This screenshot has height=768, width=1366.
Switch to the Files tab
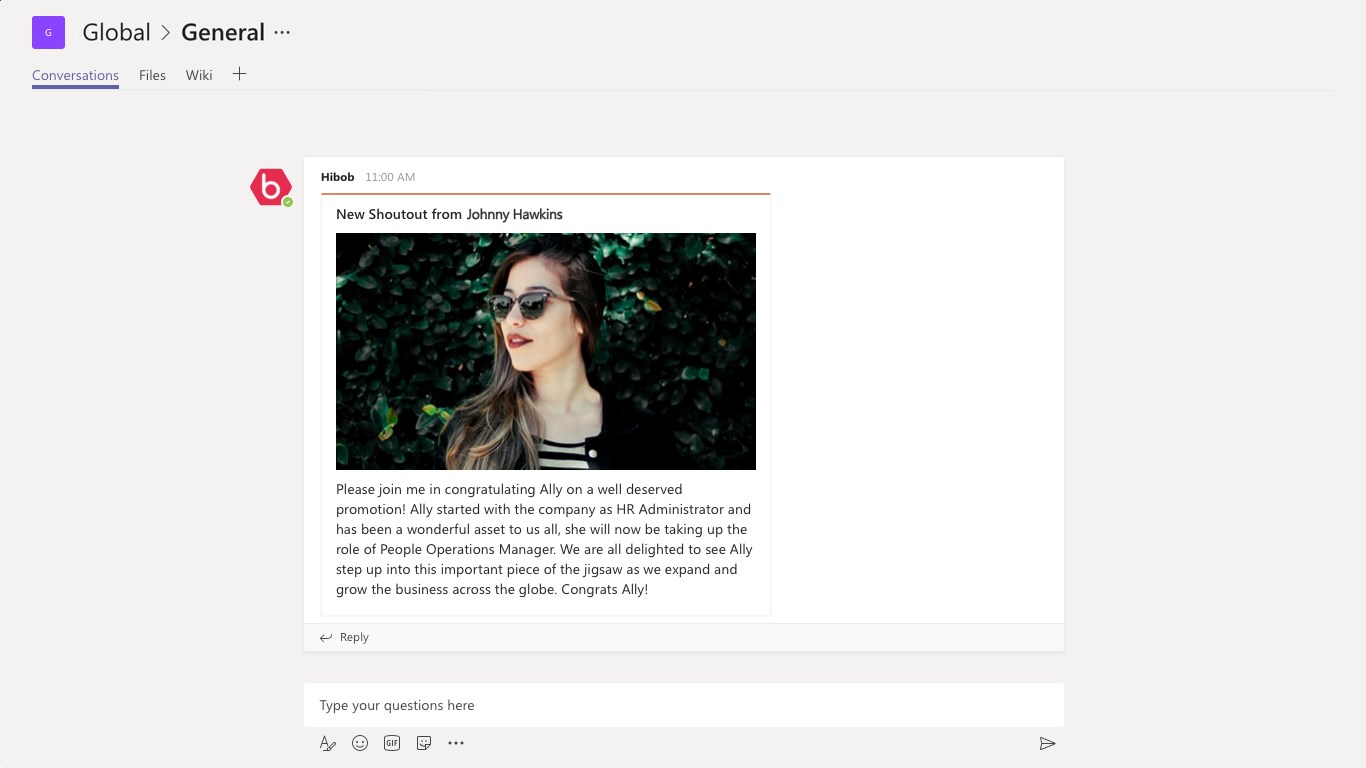coord(152,75)
